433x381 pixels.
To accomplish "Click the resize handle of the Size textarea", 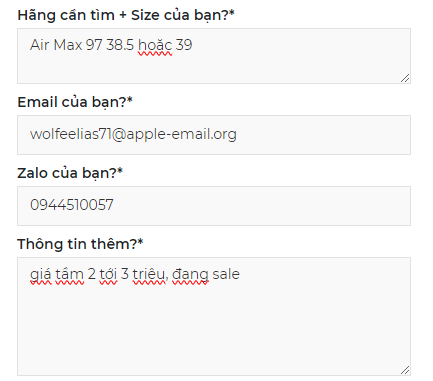I will click(405, 78).
